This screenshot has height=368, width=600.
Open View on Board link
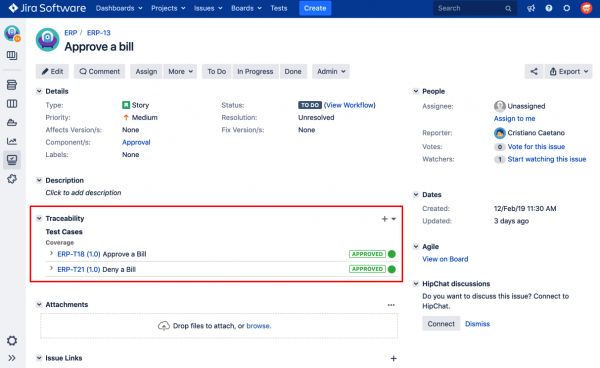445,259
